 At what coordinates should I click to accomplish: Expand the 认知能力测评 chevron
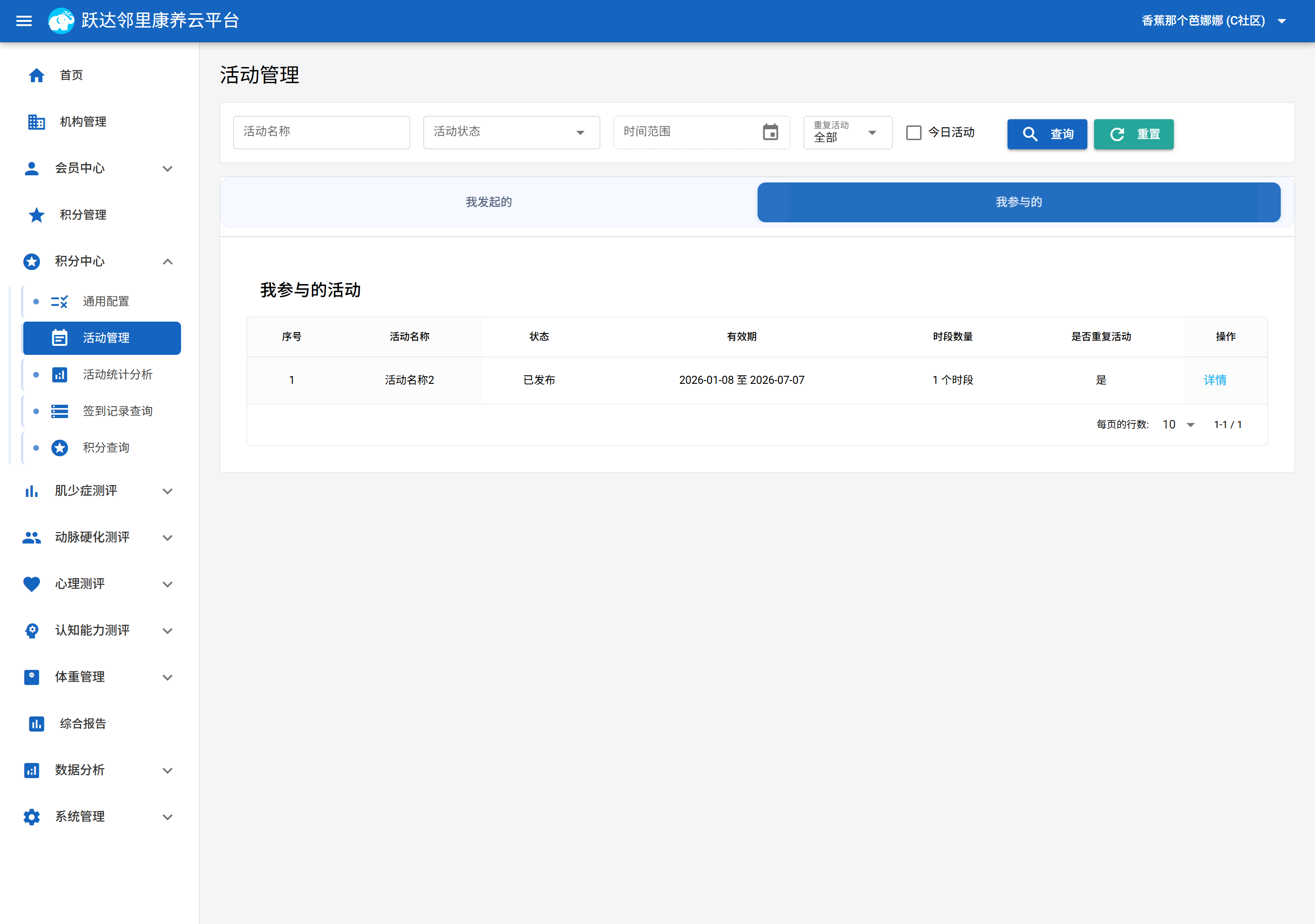[x=167, y=631]
